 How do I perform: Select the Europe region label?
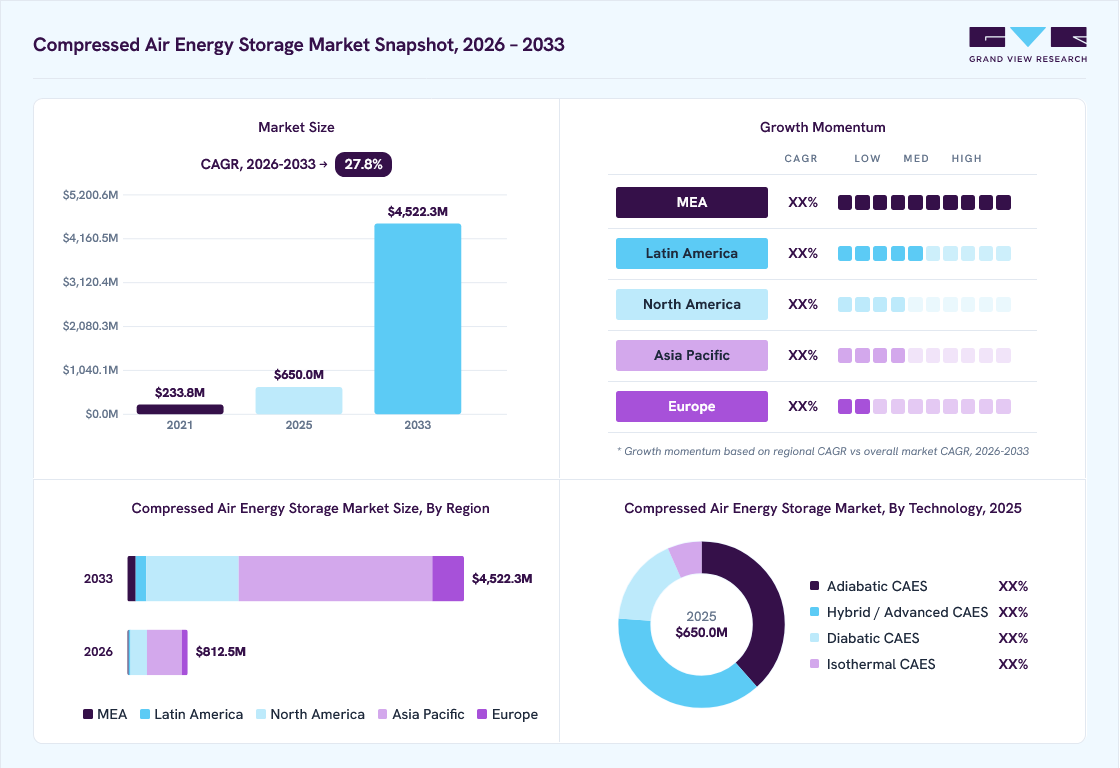point(691,406)
